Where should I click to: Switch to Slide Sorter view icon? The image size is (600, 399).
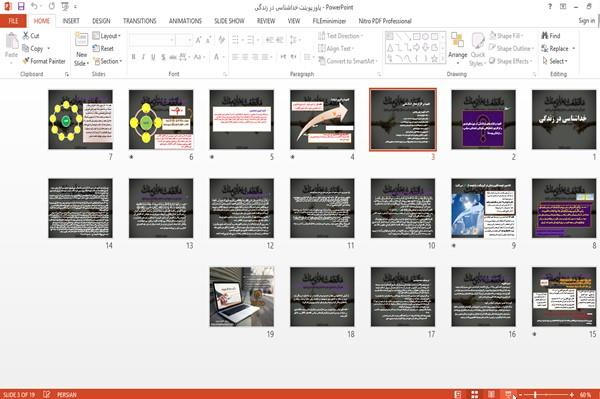474,394
